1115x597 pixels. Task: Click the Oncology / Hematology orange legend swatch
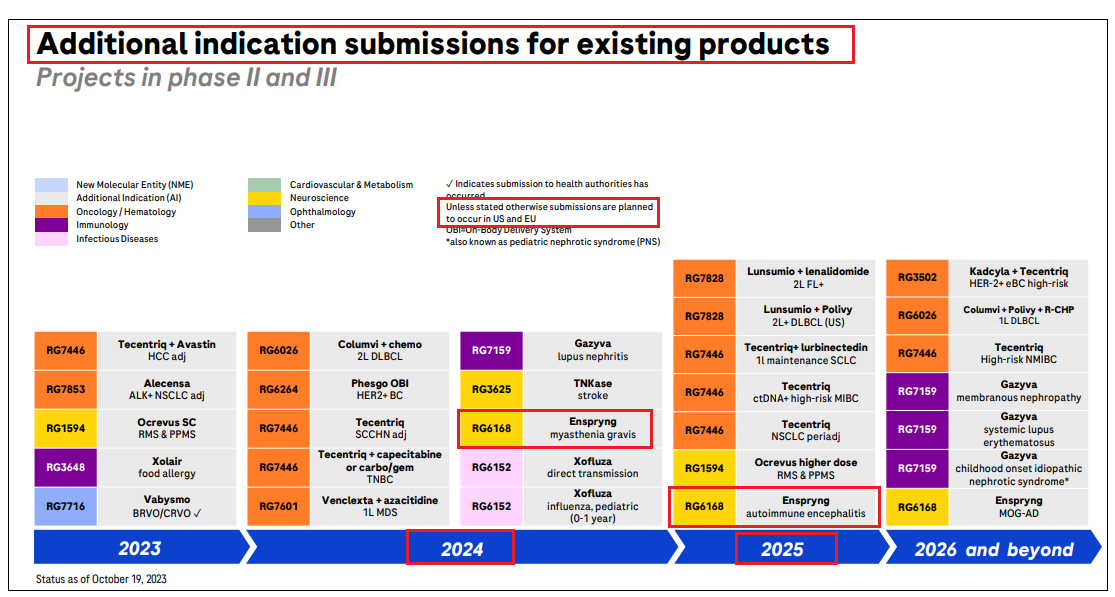[x=52, y=212]
